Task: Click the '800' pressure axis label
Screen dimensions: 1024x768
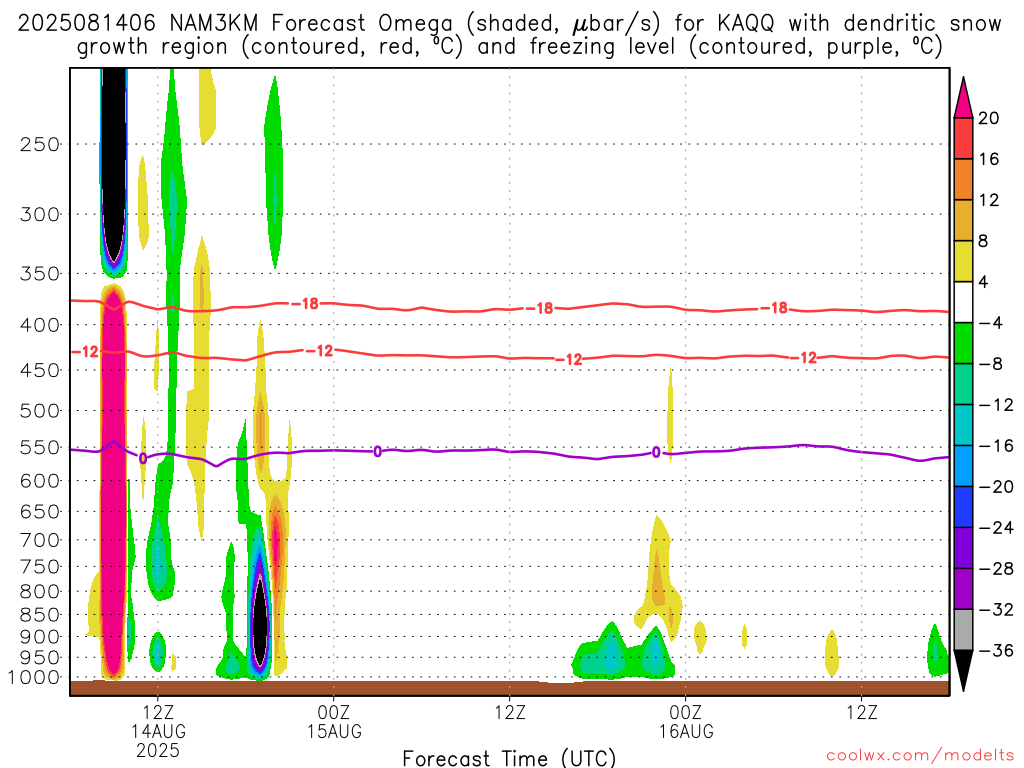Action: (x=40, y=592)
